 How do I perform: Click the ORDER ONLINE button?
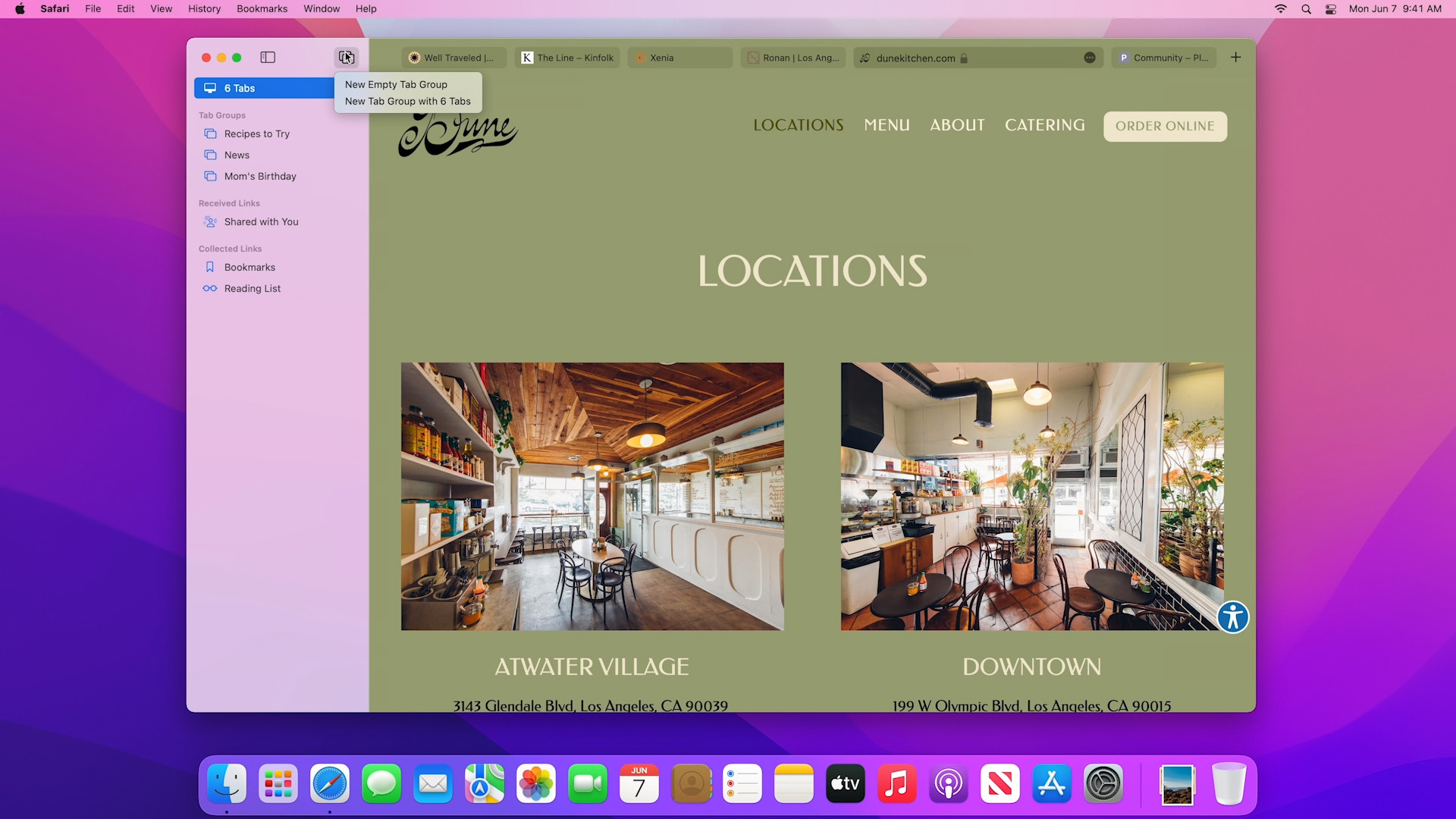[1165, 126]
